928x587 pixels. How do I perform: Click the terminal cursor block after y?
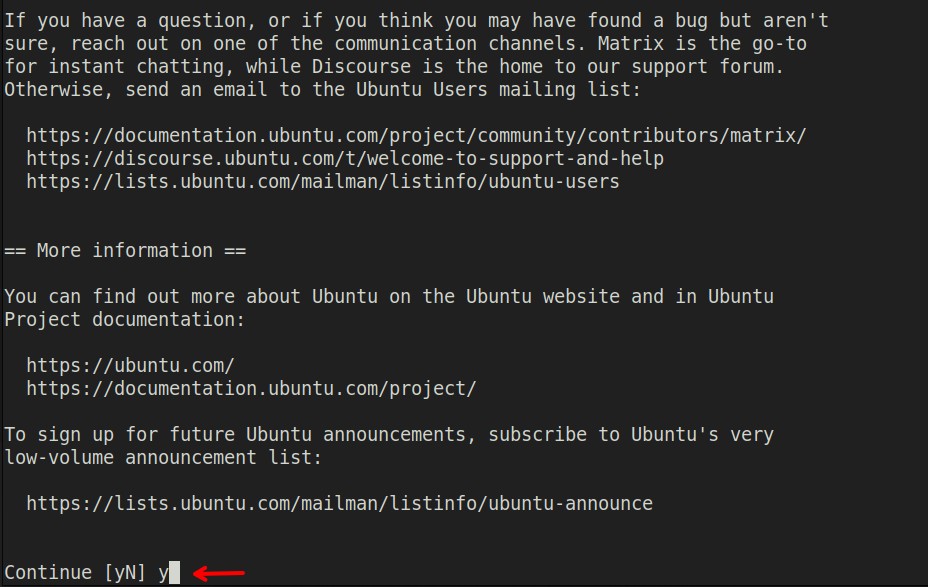coord(175,573)
